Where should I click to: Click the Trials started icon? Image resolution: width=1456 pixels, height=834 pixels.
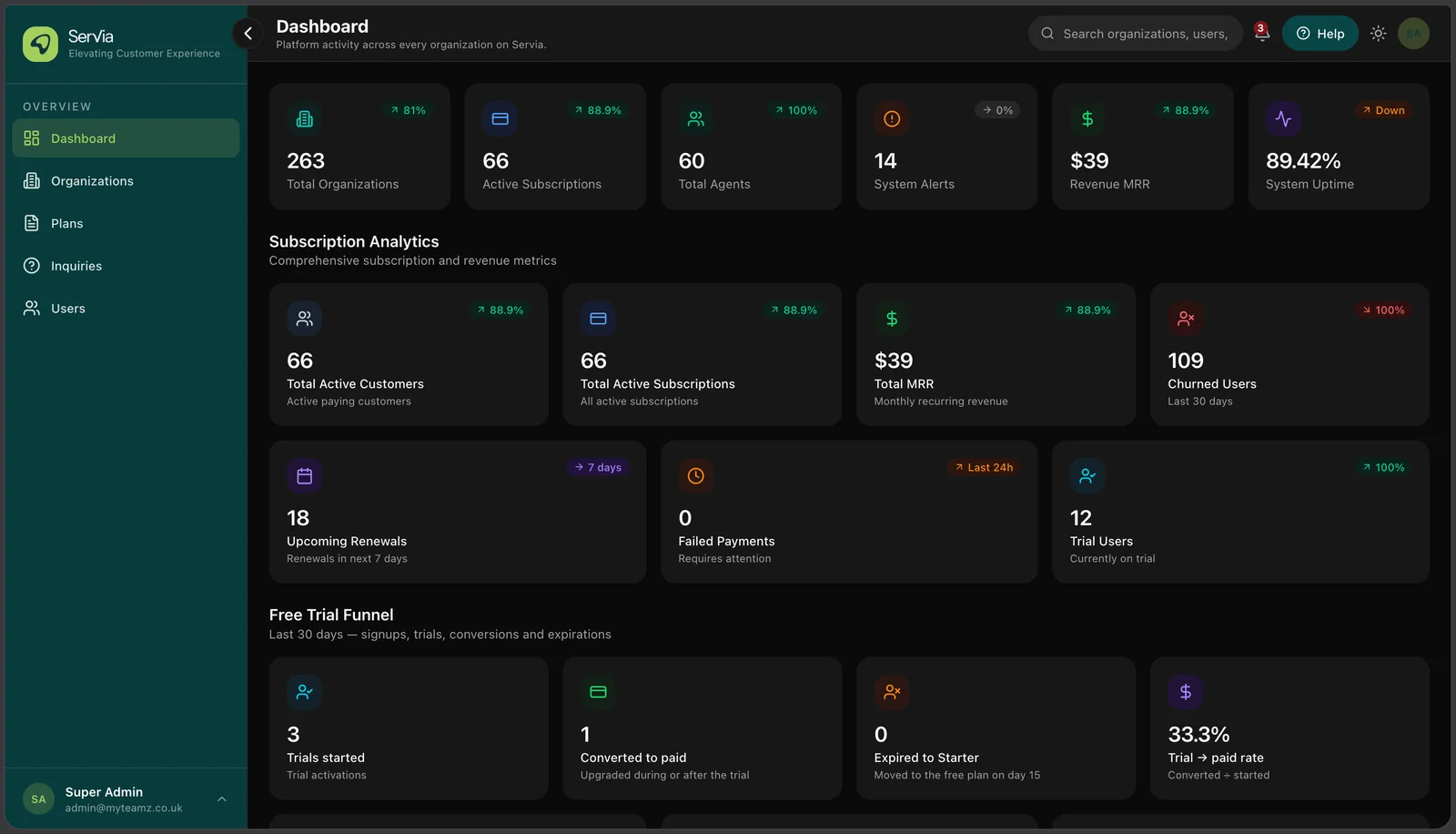(305, 692)
